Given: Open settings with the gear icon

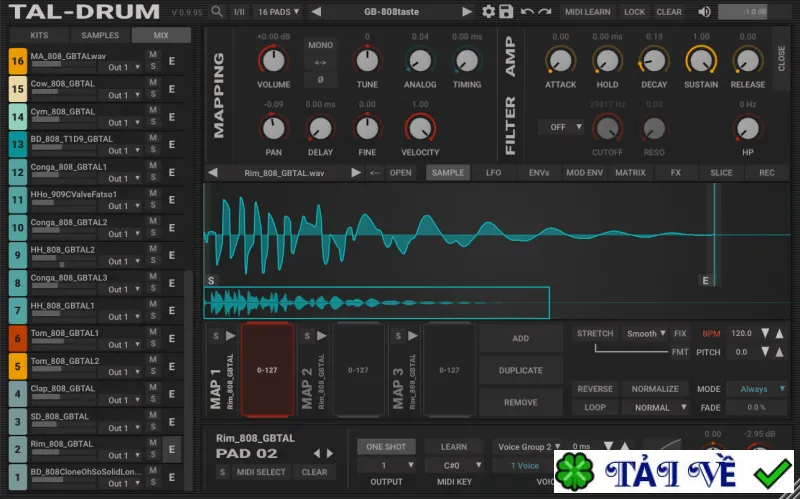Looking at the screenshot, I should [x=488, y=12].
